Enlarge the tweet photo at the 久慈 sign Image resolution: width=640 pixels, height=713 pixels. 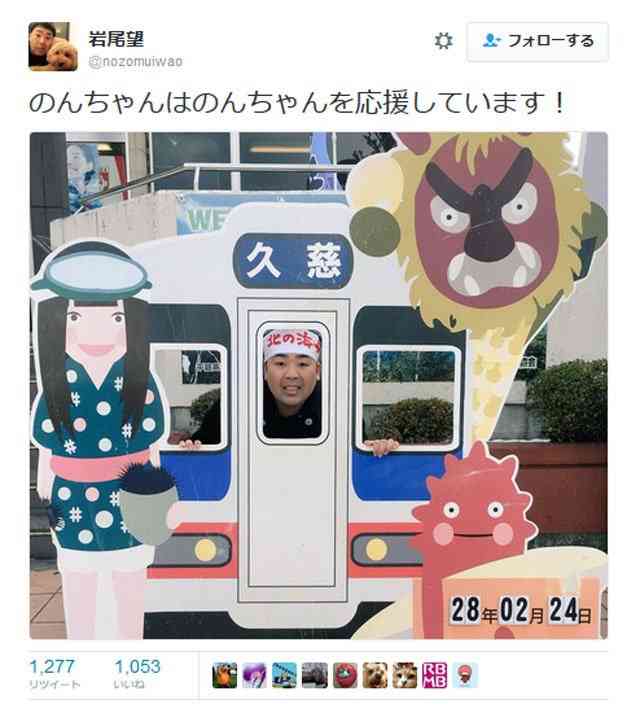[292, 261]
